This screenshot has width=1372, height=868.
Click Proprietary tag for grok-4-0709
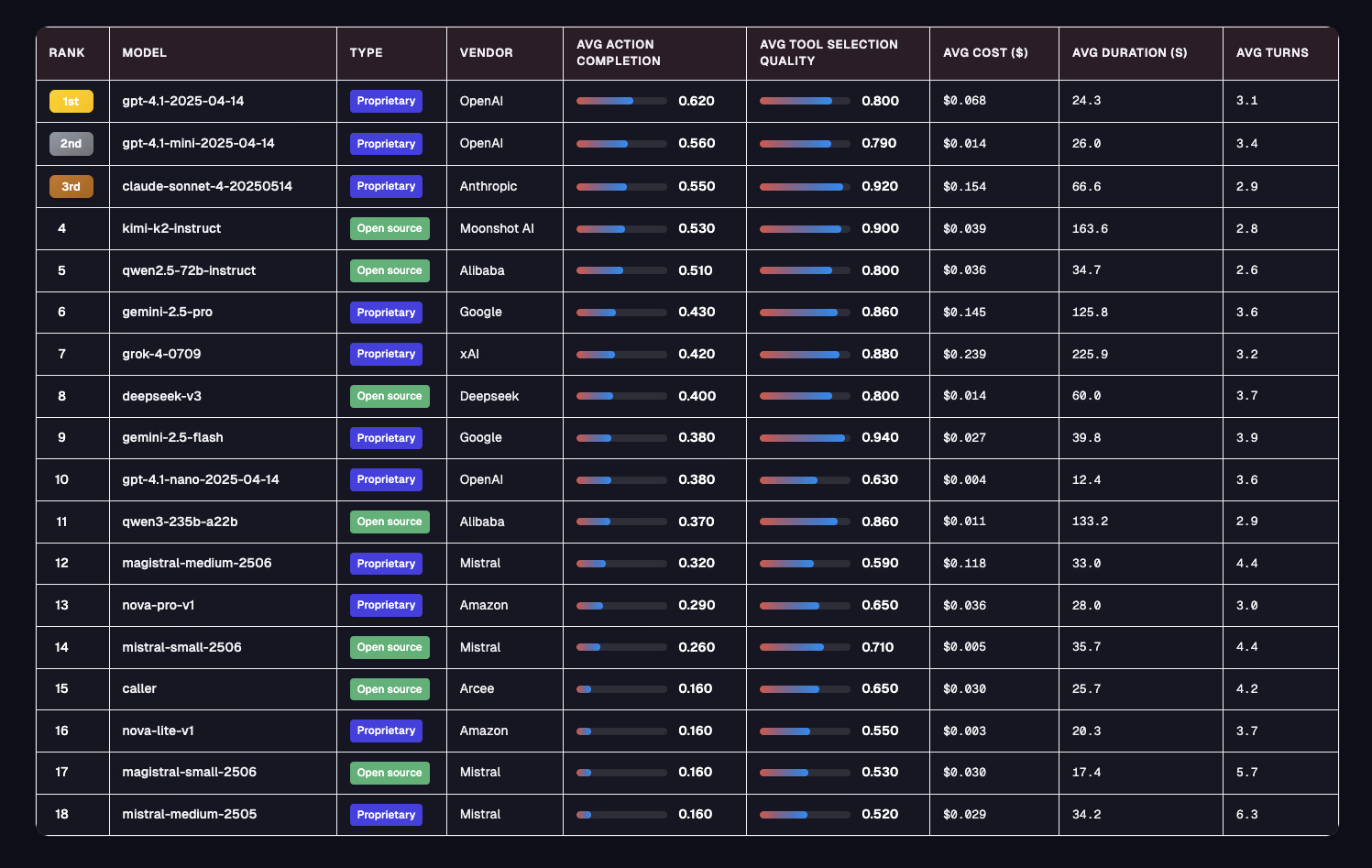point(386,354)
